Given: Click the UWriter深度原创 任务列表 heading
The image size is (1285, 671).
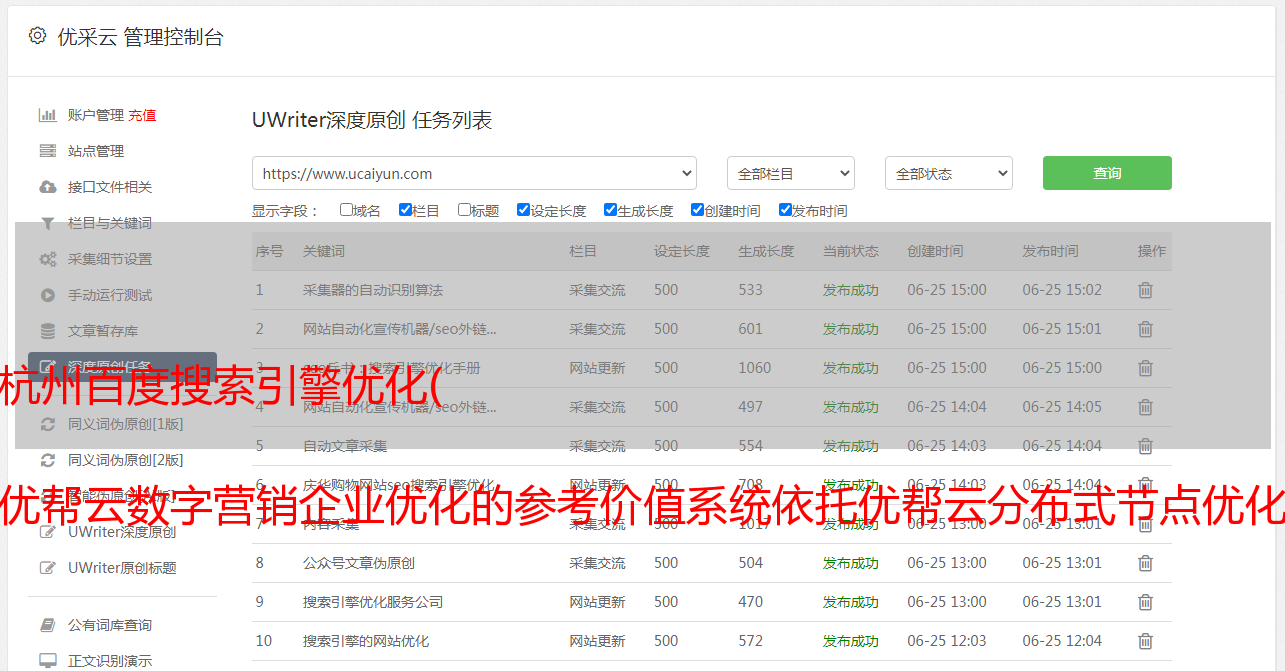Looking at the screenshot, I should pos(372,120).
